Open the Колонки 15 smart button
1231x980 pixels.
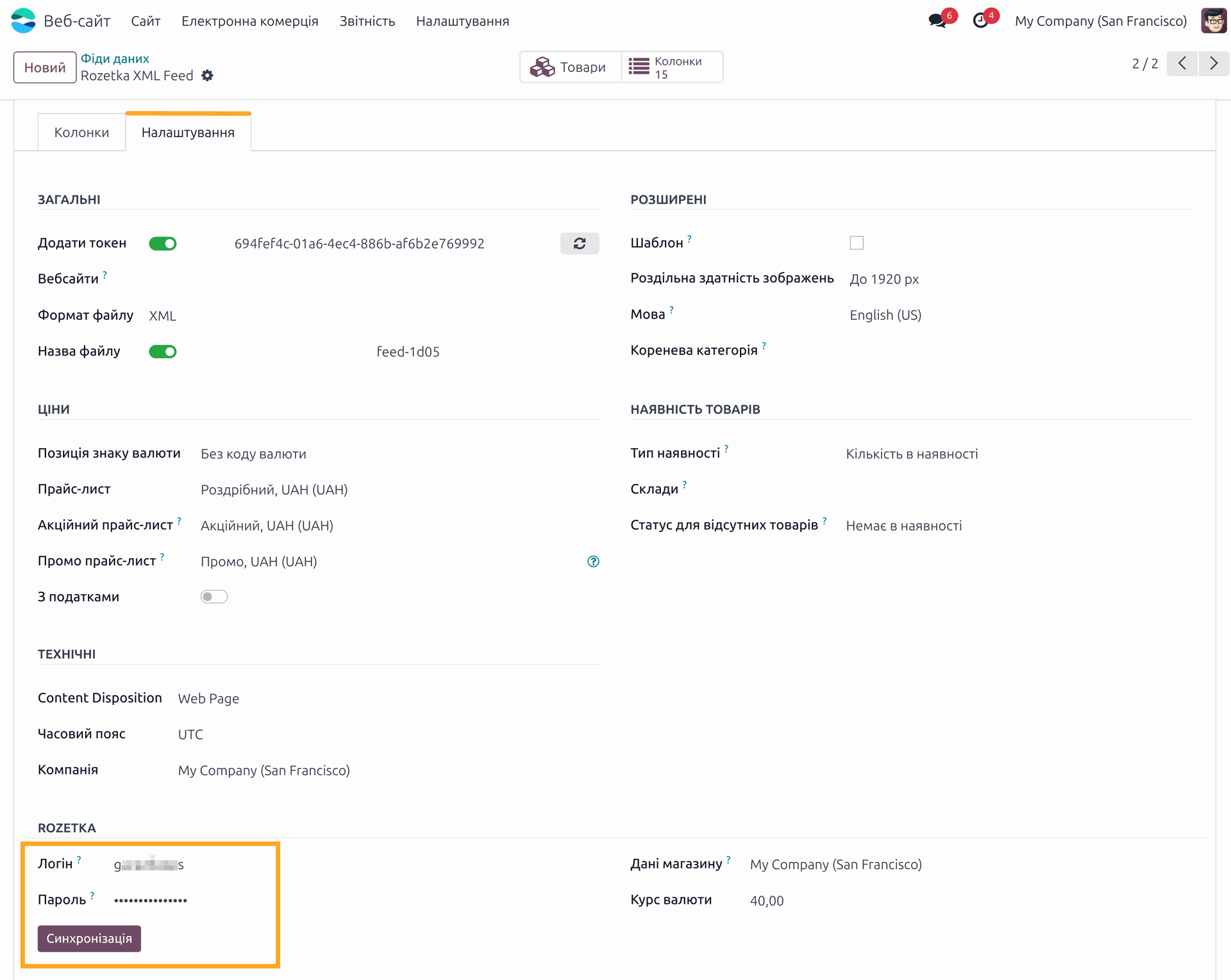click(x=672, y=67)
